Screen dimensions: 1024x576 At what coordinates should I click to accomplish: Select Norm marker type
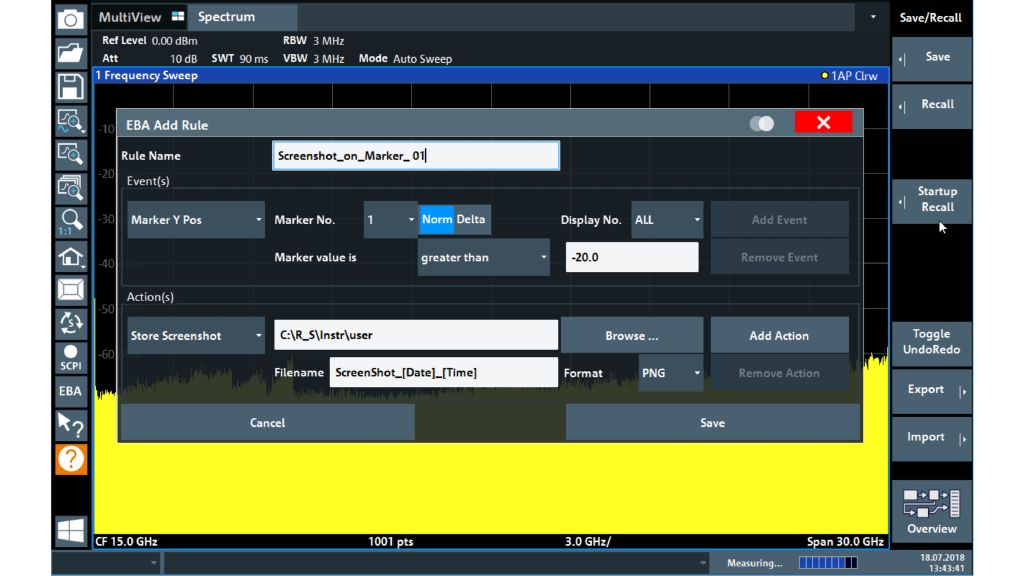436,220
